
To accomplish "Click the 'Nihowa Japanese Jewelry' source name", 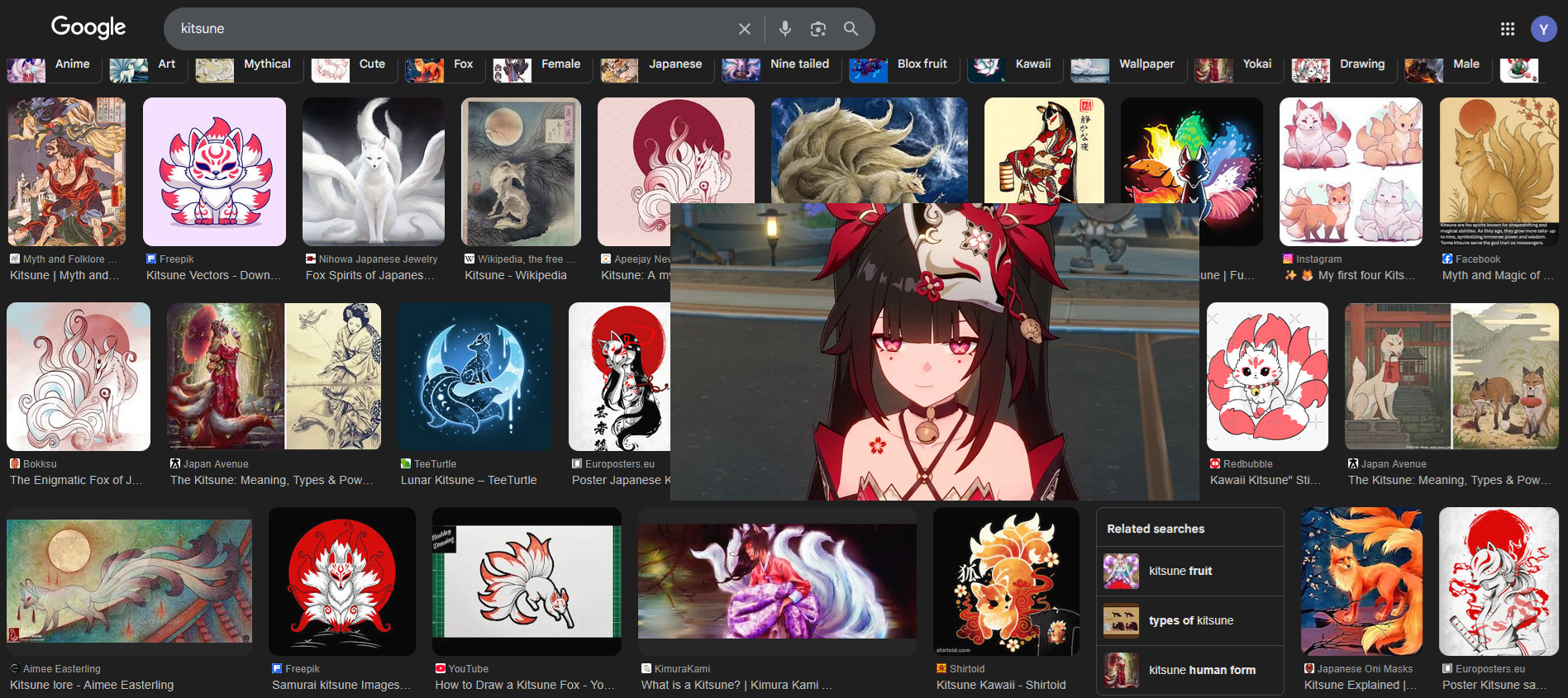I will [x=378, y=259].
